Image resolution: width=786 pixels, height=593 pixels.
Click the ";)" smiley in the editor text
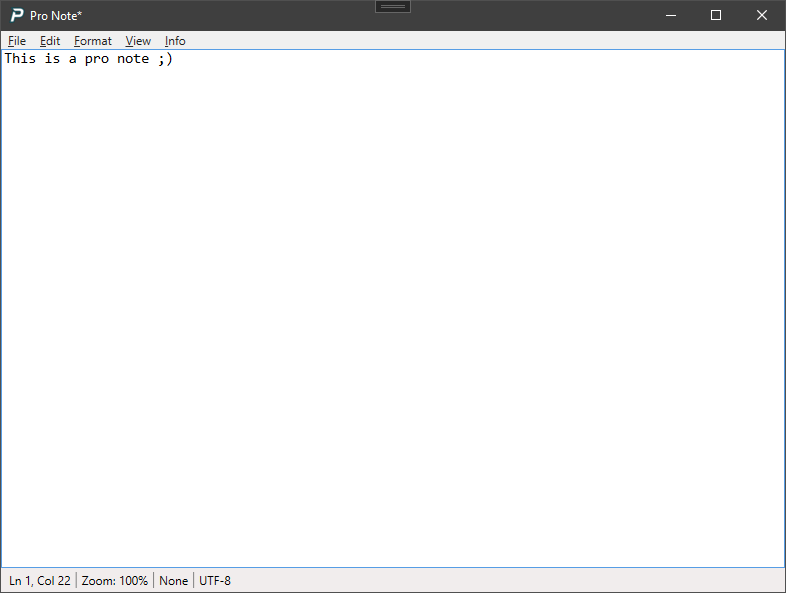(x=165, y=59)
